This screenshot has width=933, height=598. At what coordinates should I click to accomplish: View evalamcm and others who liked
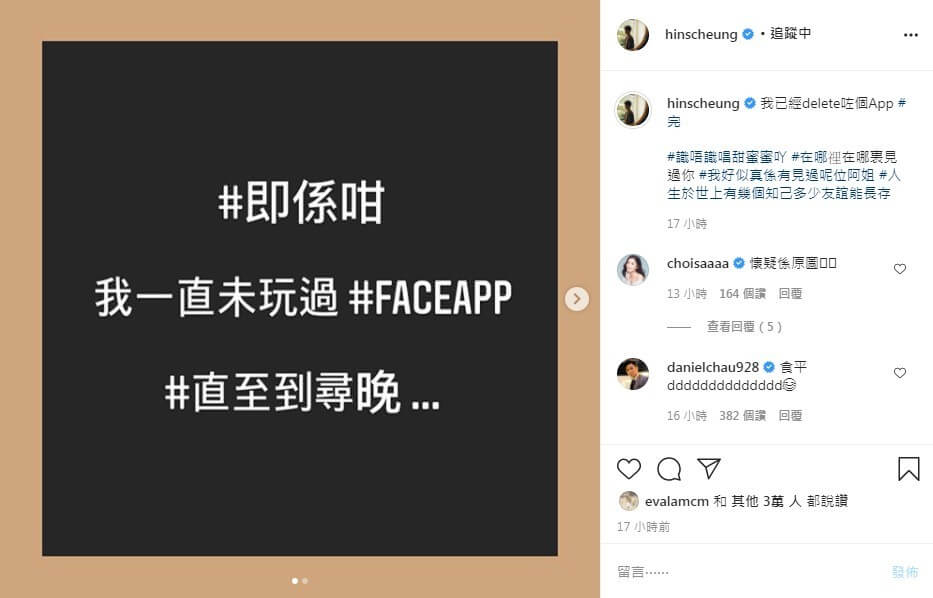[746, 501]
